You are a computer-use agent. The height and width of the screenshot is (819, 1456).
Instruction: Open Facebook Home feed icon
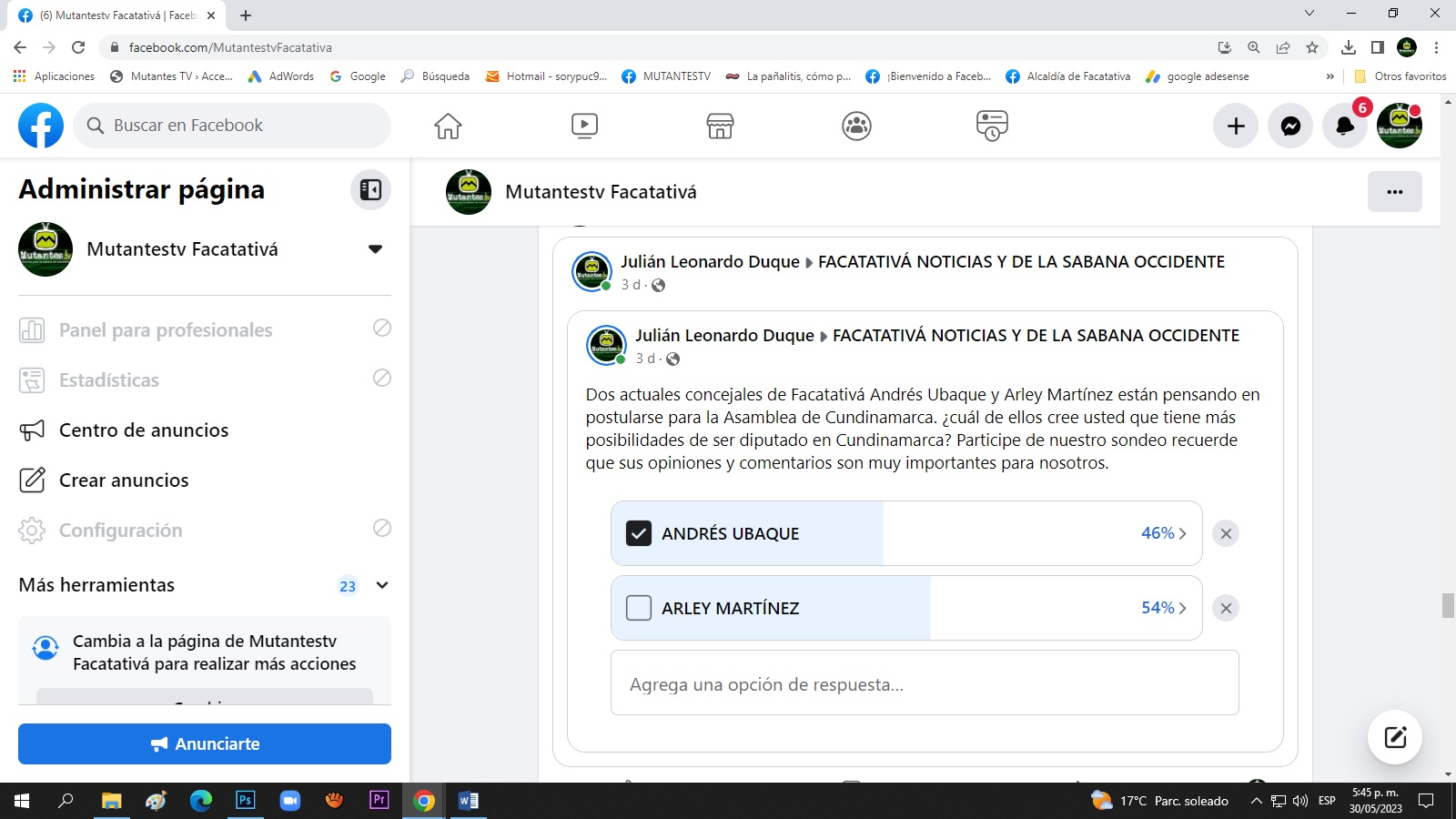click(x=448, y=126)
